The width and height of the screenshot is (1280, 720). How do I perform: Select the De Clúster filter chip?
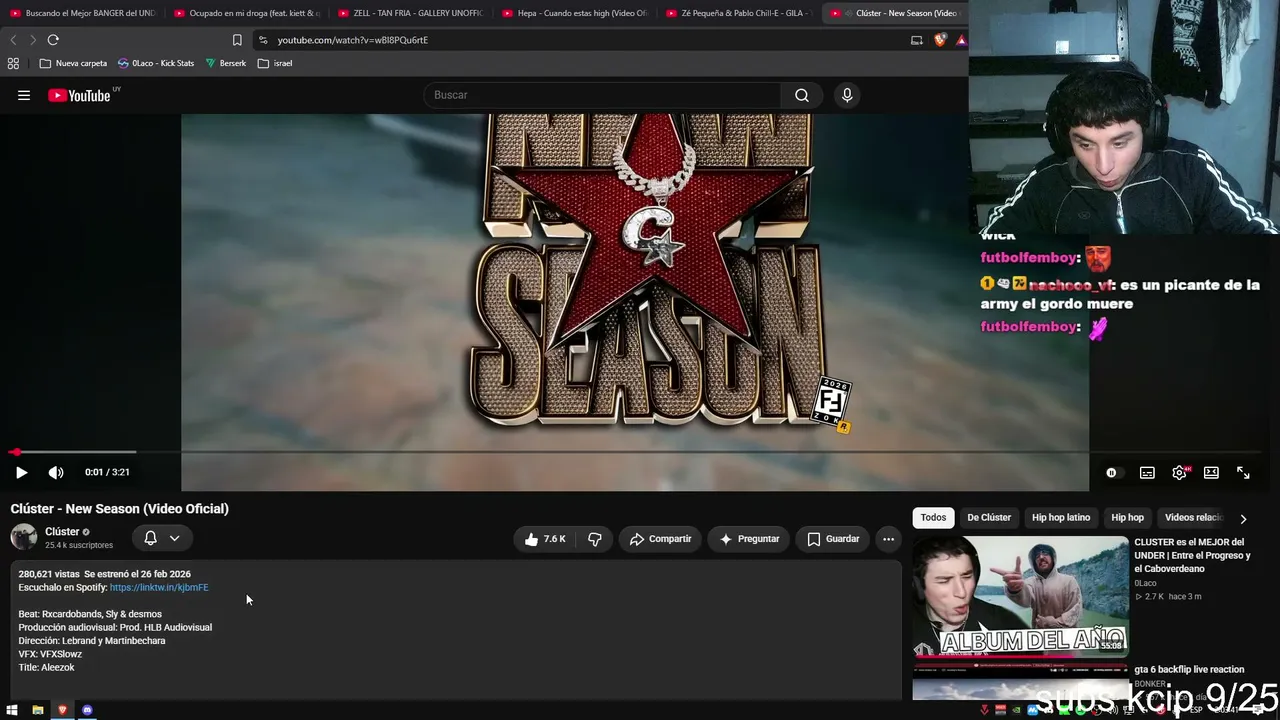[x=989, y=518]
